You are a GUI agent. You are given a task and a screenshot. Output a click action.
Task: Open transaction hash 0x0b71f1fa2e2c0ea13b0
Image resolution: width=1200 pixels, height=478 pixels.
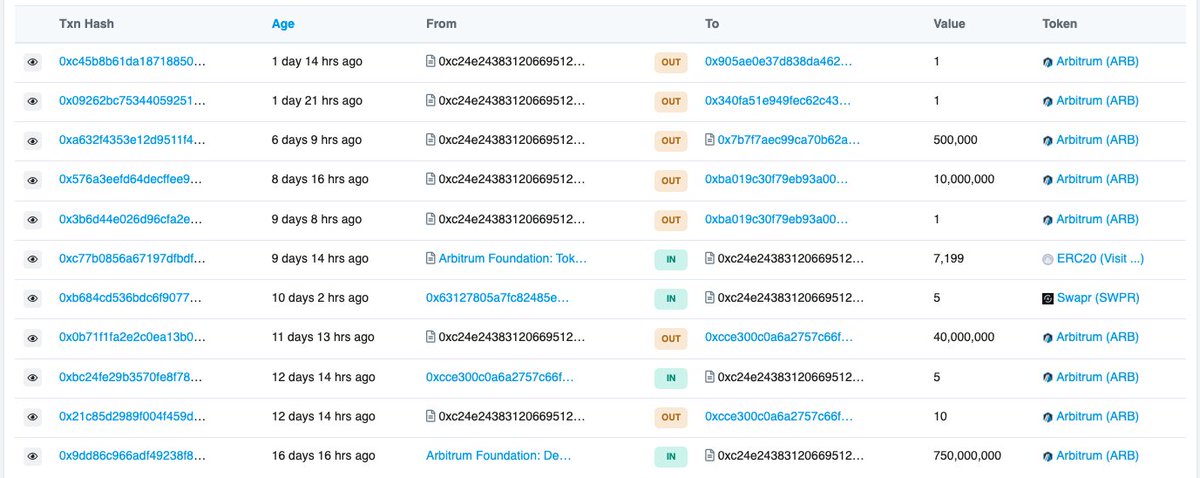pos(132,338)
